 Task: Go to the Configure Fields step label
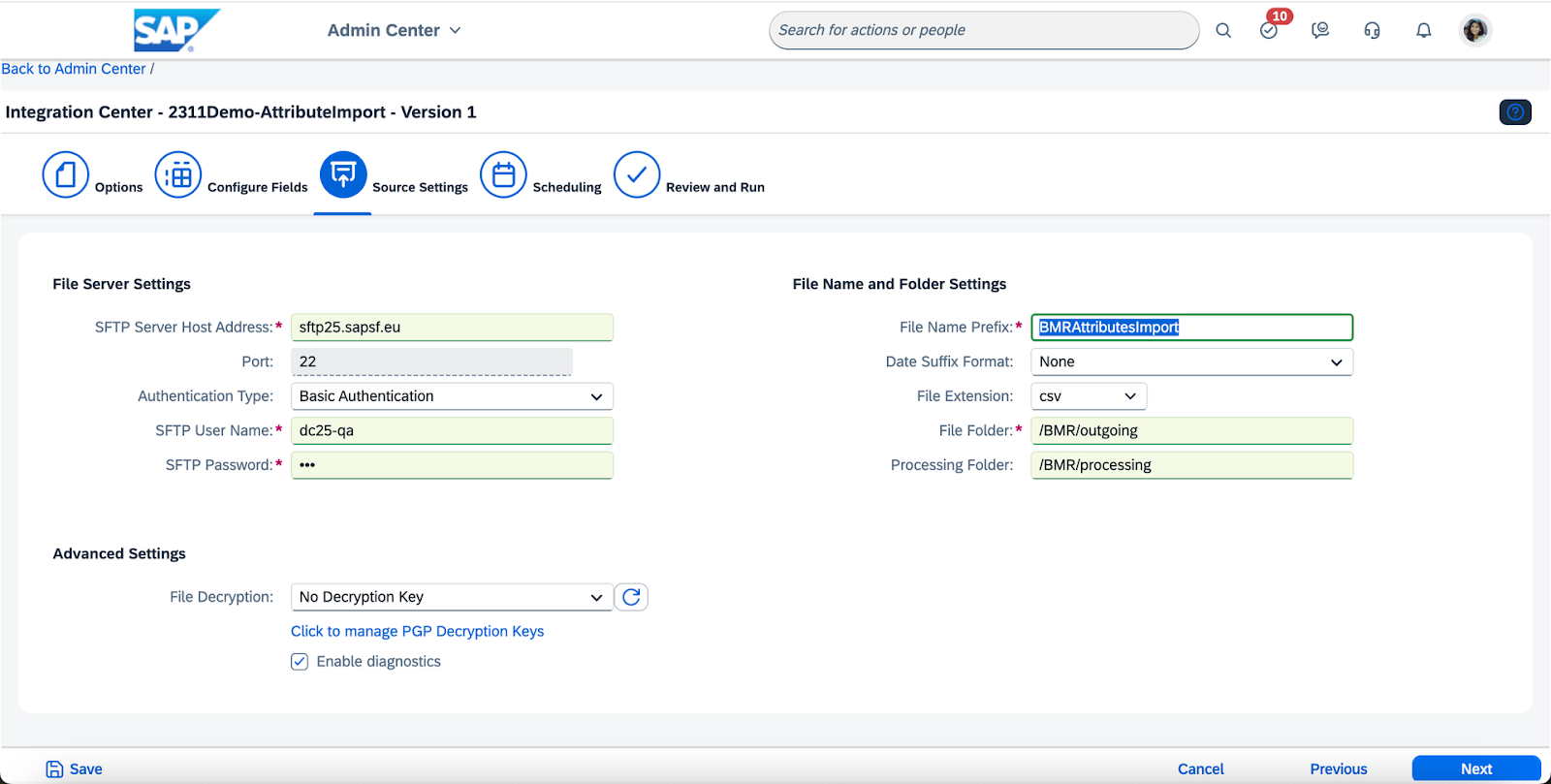point(257,187)
